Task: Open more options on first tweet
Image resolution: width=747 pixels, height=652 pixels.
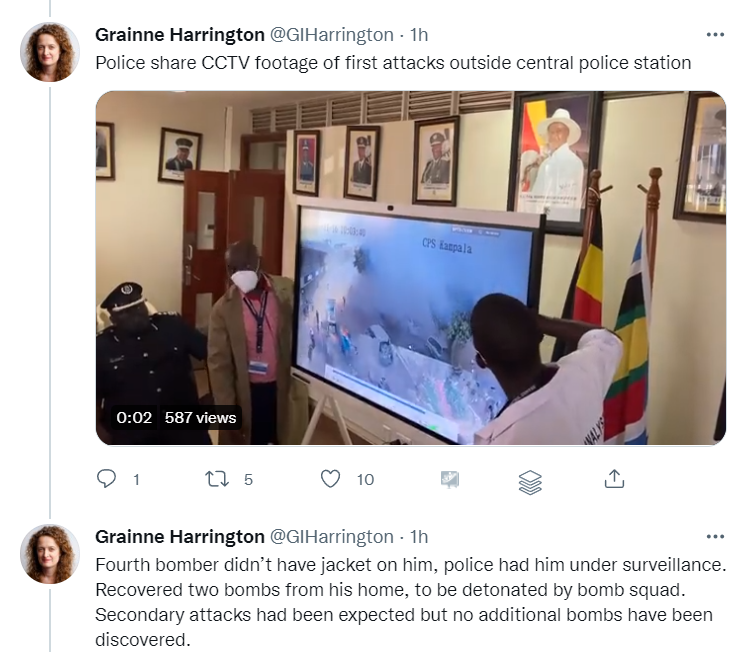Action: [x=715, y=35]
